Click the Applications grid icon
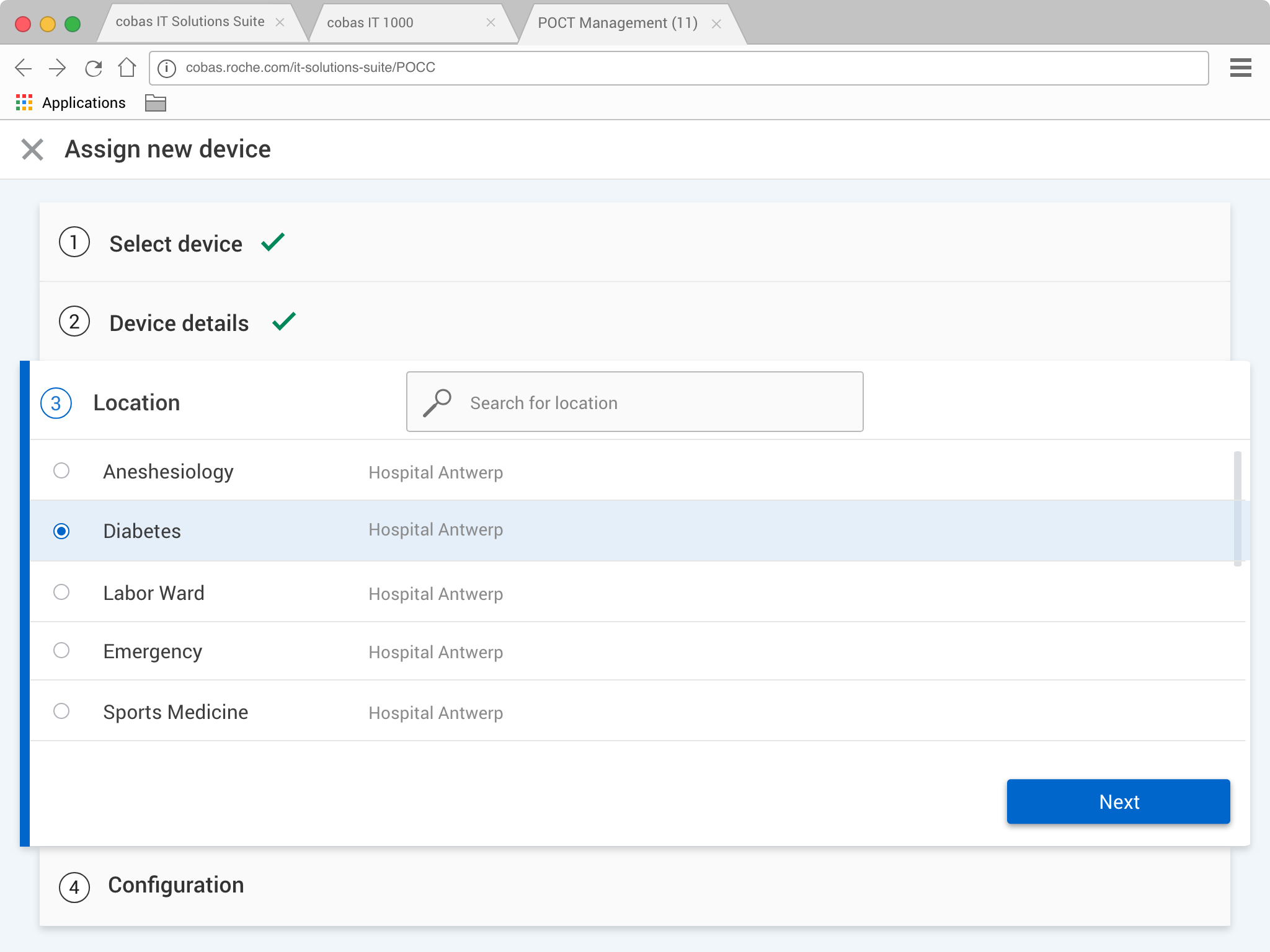 24,103
